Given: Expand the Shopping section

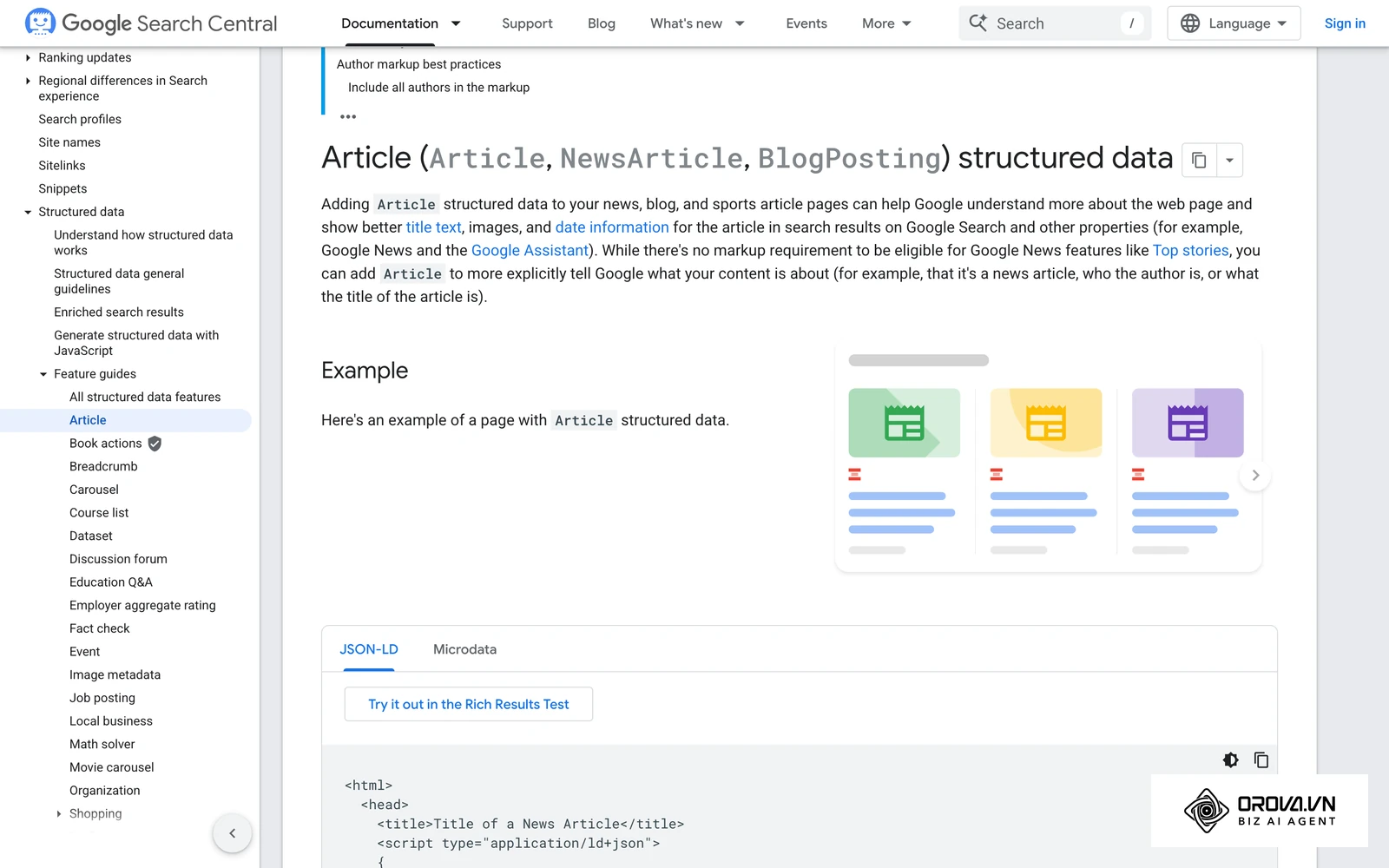Looking at the screenshot, I should click(59, 814).
